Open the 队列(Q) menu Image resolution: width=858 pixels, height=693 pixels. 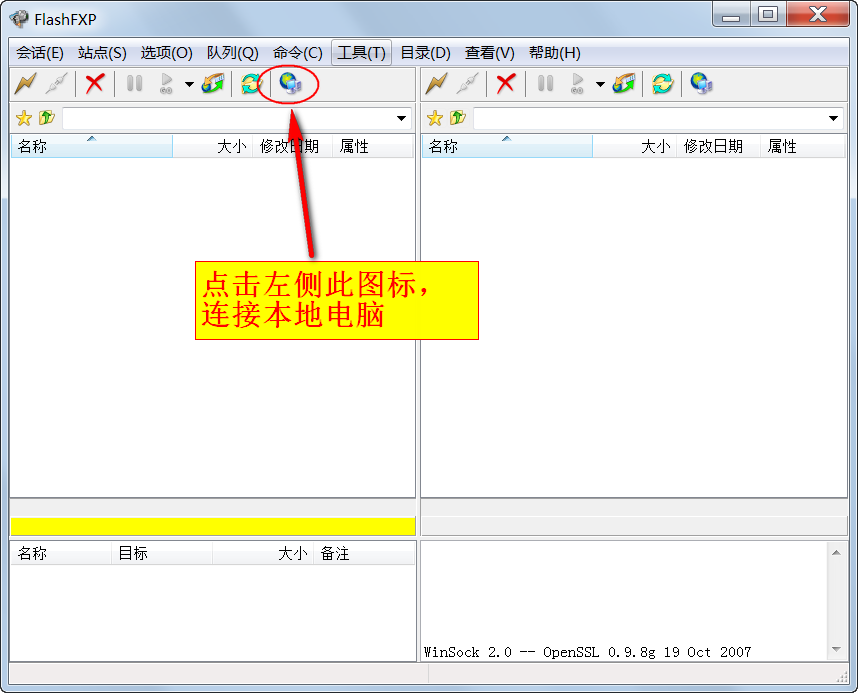click(x=233, y=53)
